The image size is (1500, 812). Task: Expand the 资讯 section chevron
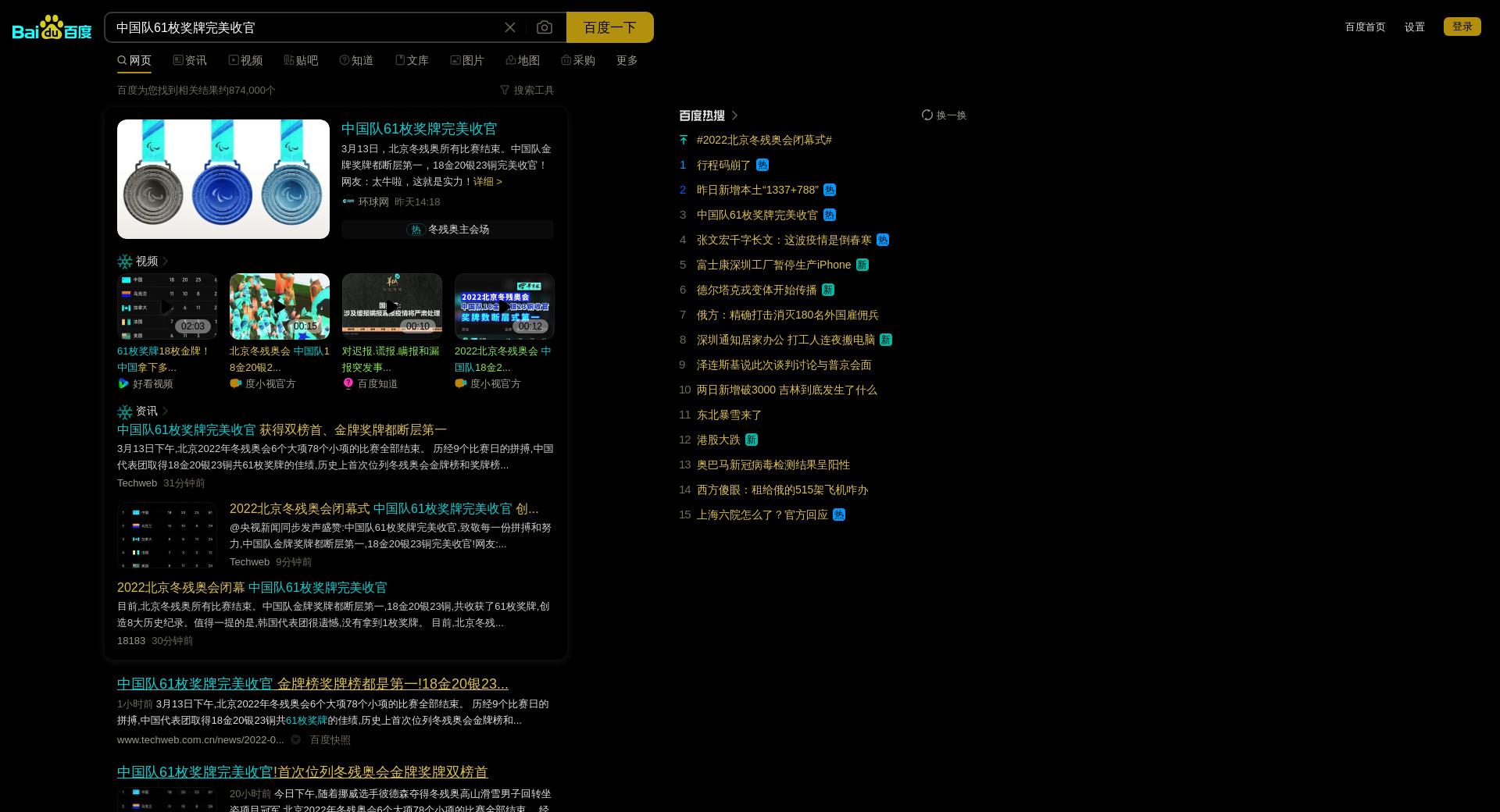tap(165, 411)
